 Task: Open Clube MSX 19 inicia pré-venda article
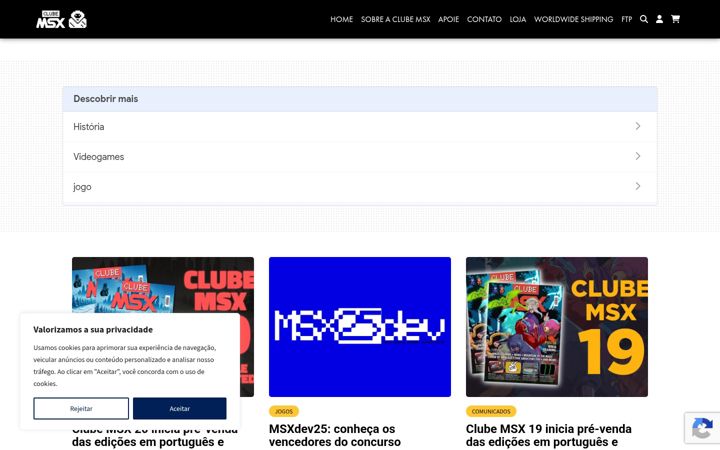click(549, 435)
